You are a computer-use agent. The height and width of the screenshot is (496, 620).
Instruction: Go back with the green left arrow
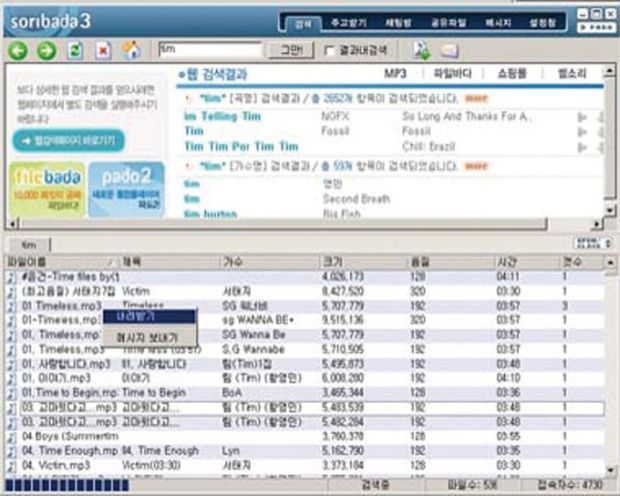[18, 51]
